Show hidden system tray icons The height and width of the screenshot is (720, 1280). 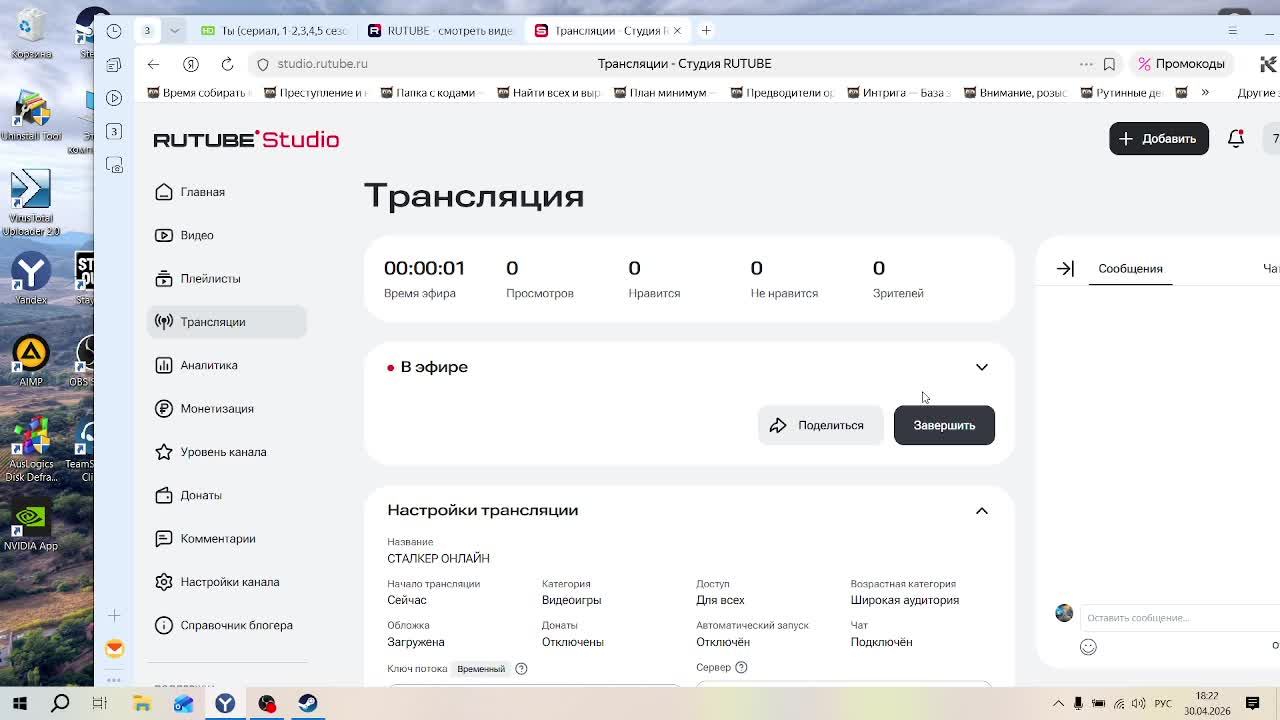point(1058,704)
